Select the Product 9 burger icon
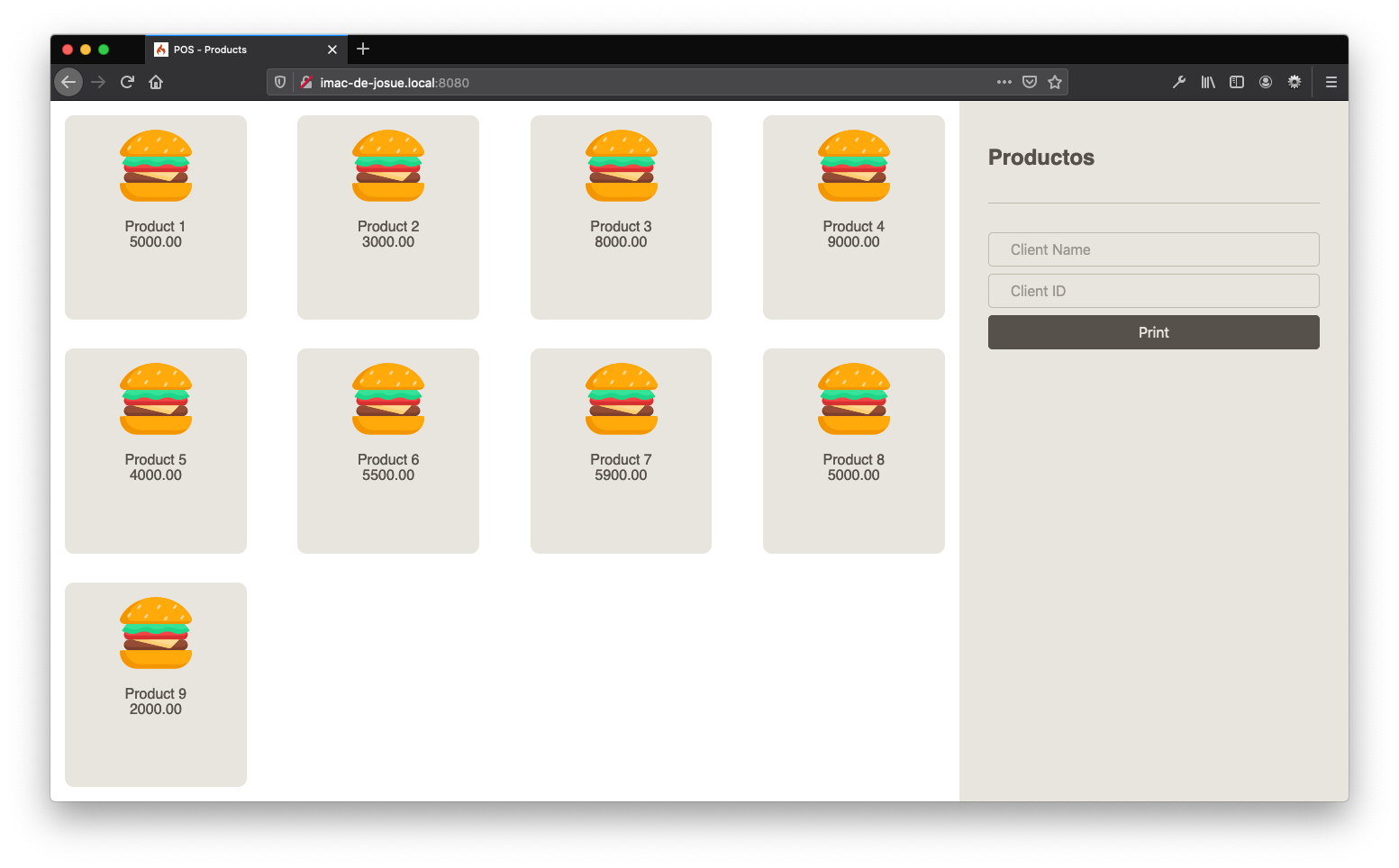 155,633
